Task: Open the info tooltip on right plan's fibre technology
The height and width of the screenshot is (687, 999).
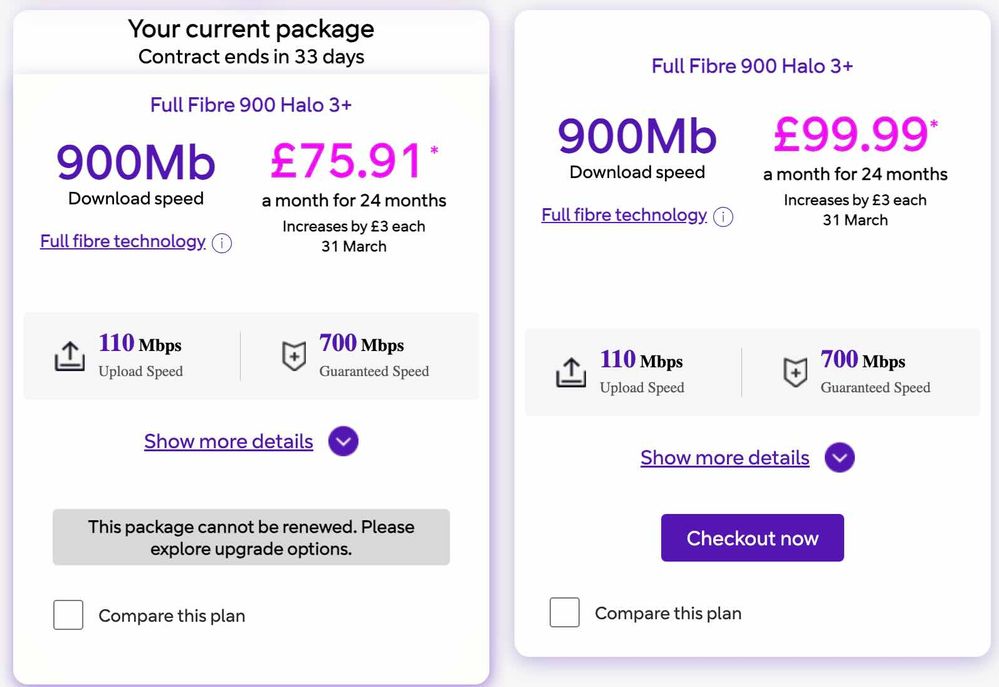Action: coord(723,216)
